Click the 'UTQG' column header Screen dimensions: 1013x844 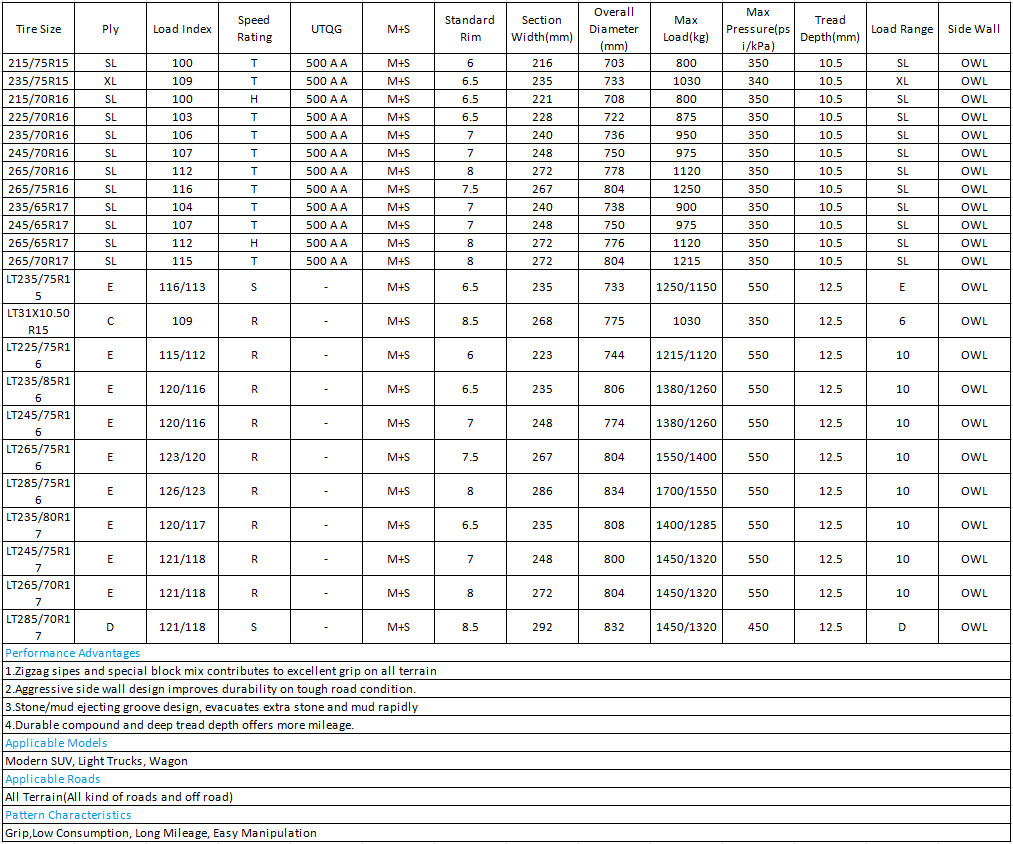pyautogui.click(x=326, y=29)
